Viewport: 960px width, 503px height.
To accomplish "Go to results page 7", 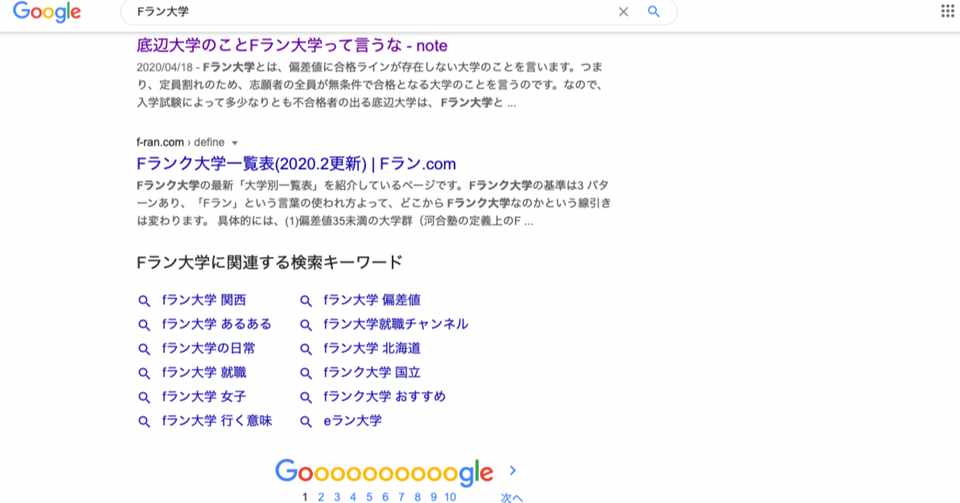I will click(402, 497).
